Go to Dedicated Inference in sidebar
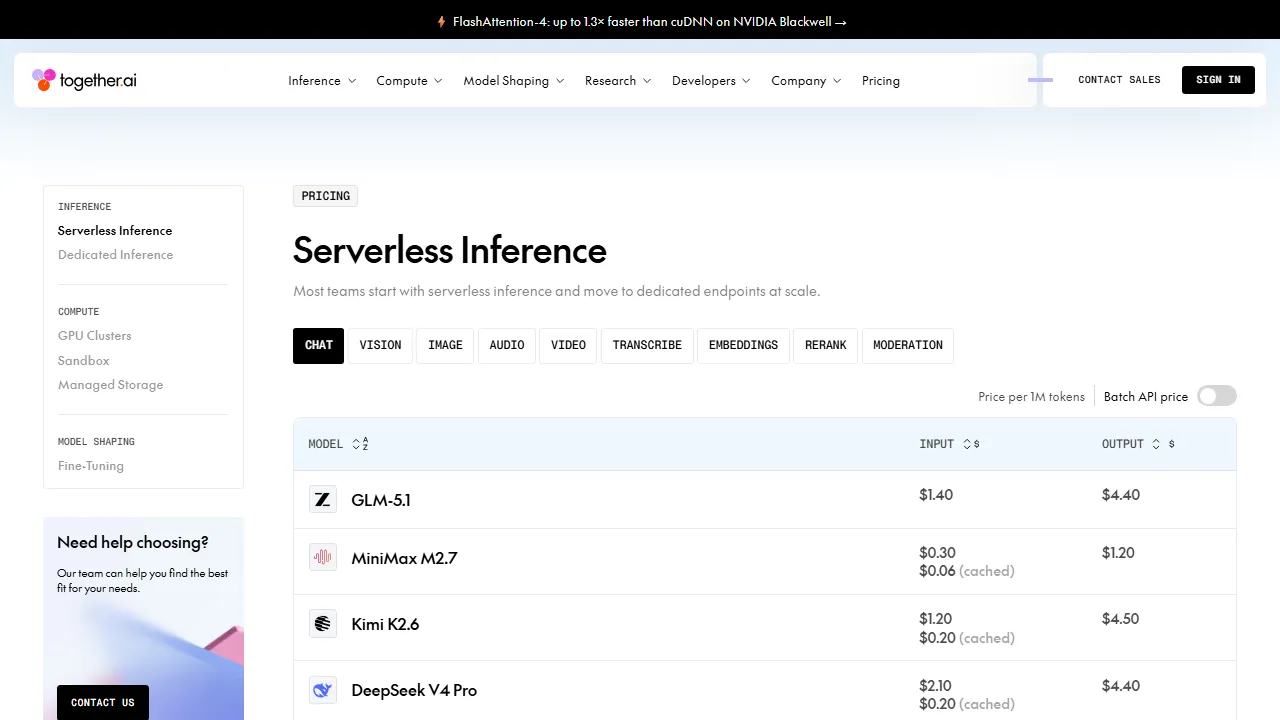This screenshot has width=1280, height=720. point(115,255)
